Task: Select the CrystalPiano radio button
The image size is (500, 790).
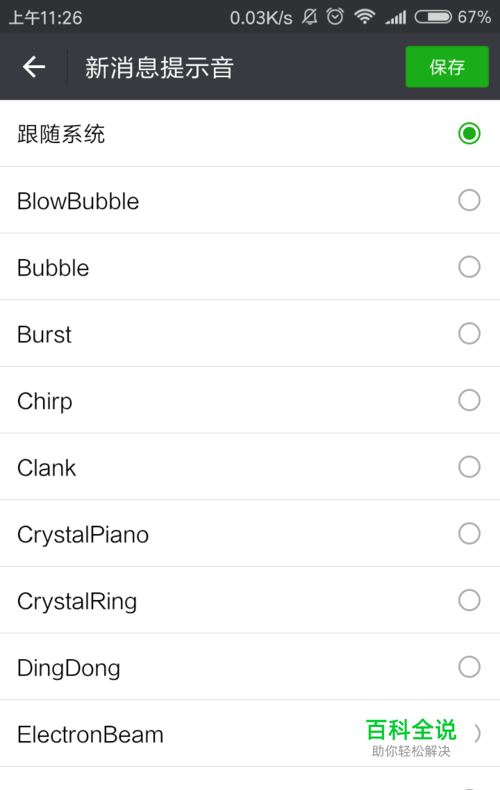Action: [x=469, y=534]
